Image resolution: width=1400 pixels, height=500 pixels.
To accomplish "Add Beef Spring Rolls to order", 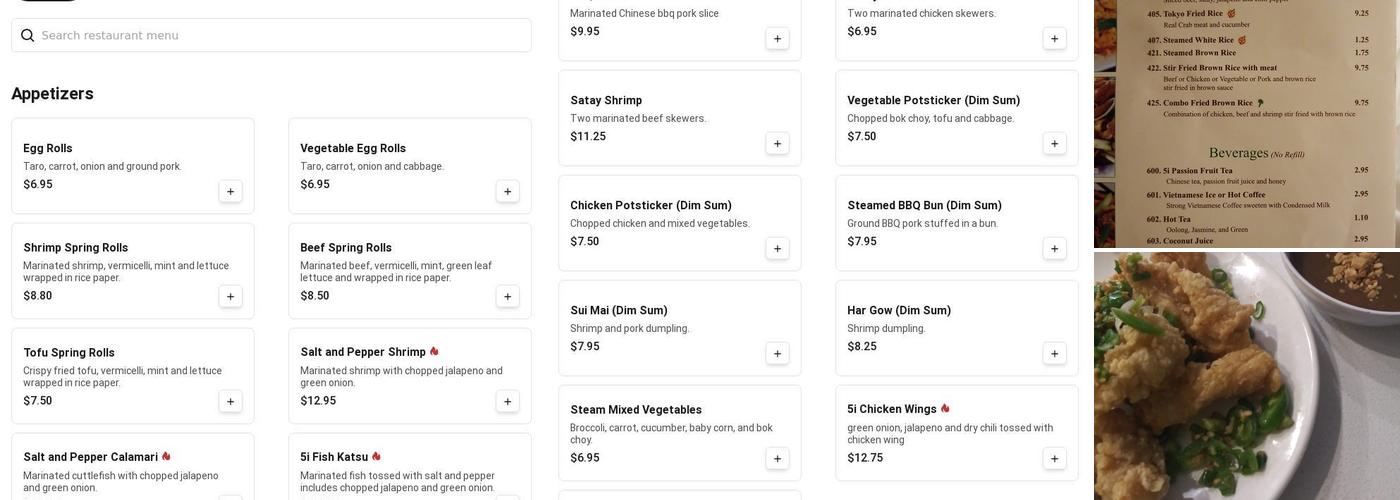I will click(x=507, y=296).
